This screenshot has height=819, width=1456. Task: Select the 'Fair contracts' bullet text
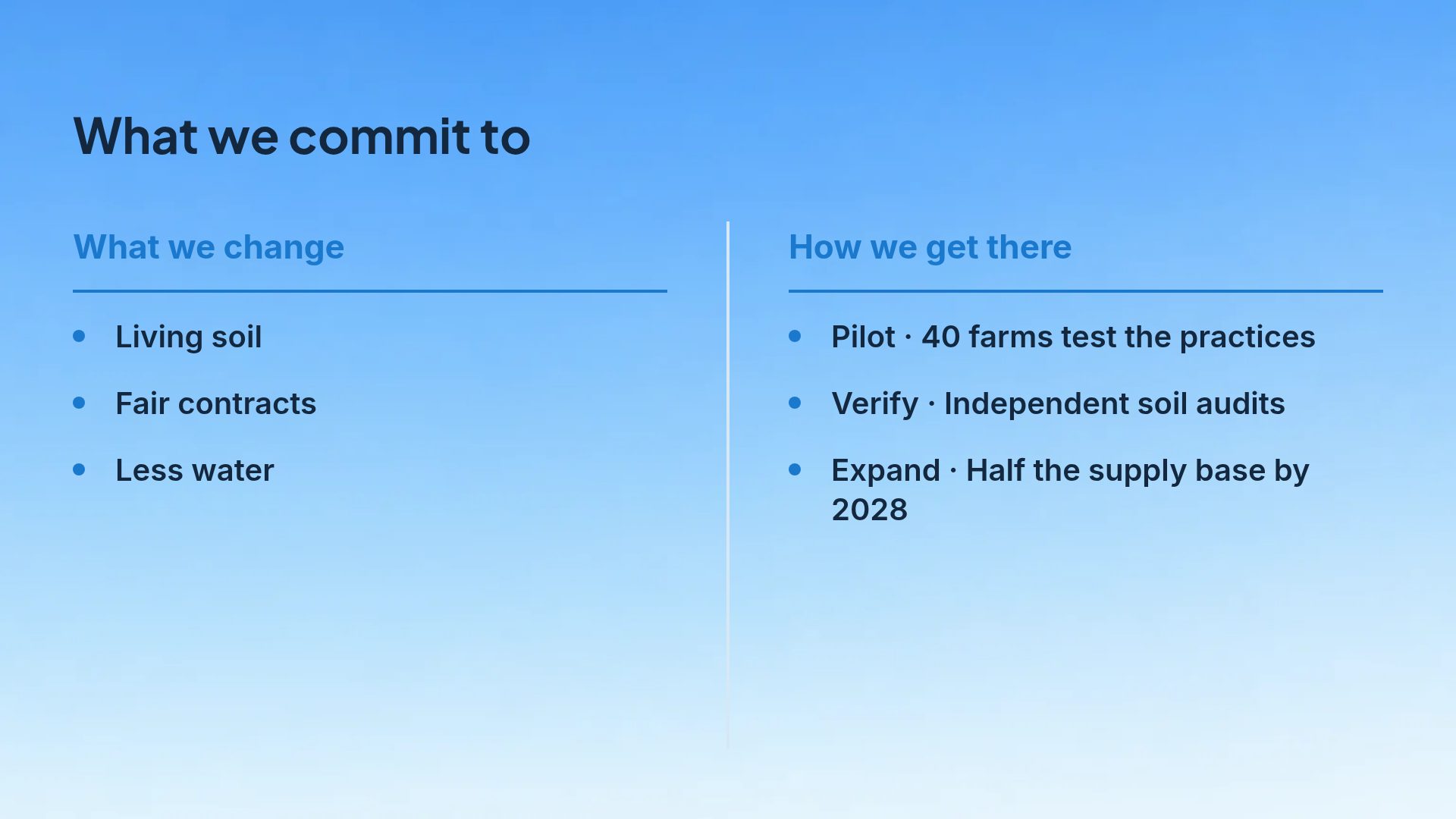216,403
